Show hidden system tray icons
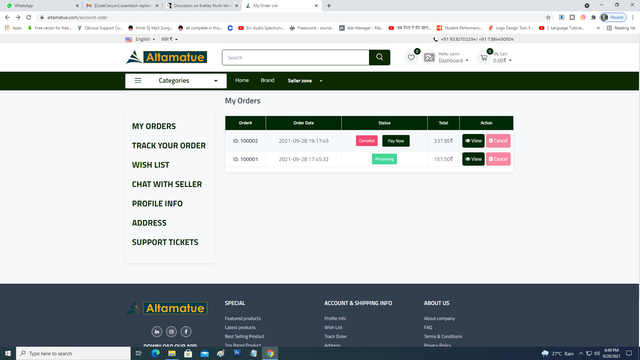 (581, 353)
